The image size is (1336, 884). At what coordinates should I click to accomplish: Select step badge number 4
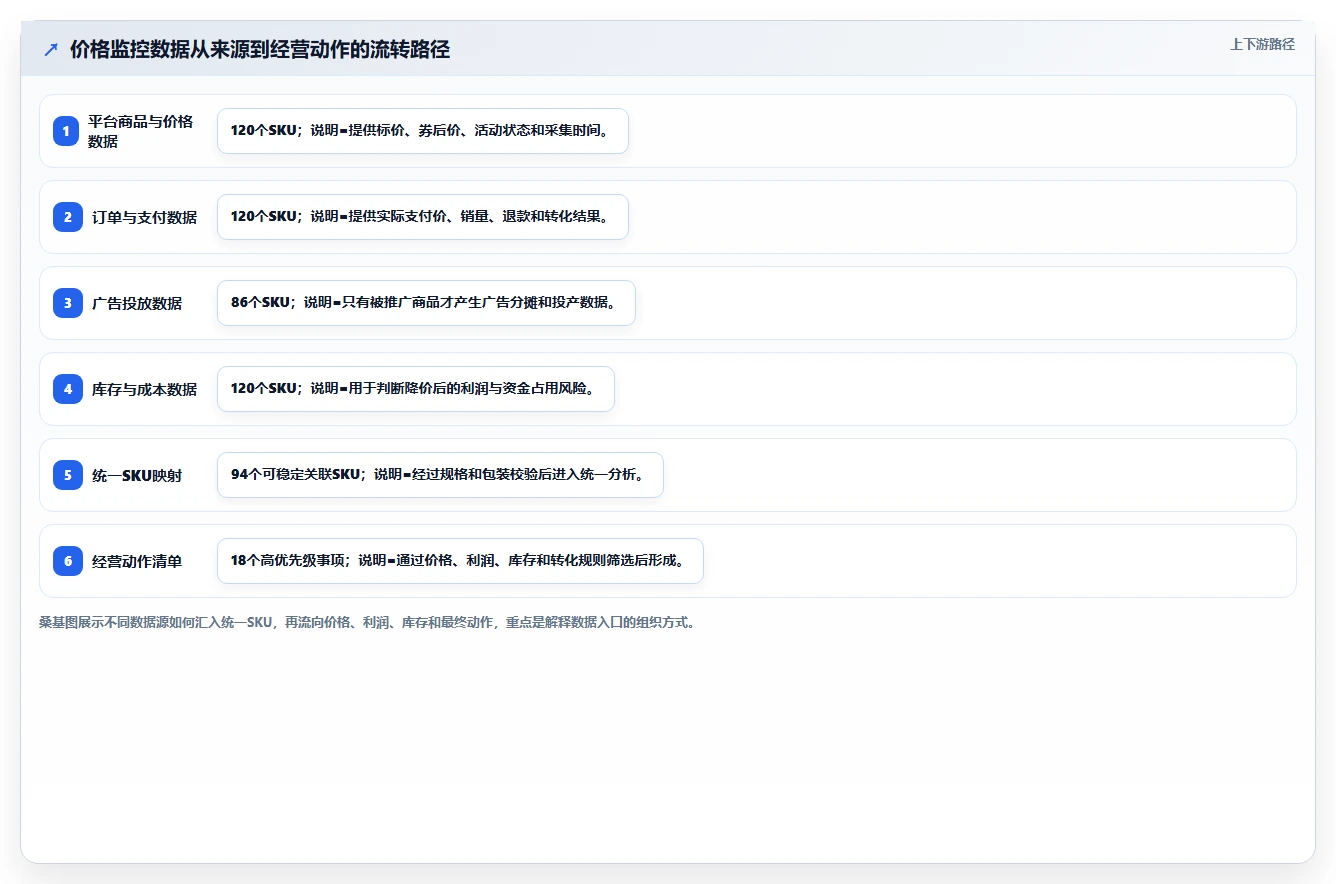tap(67, 389)
